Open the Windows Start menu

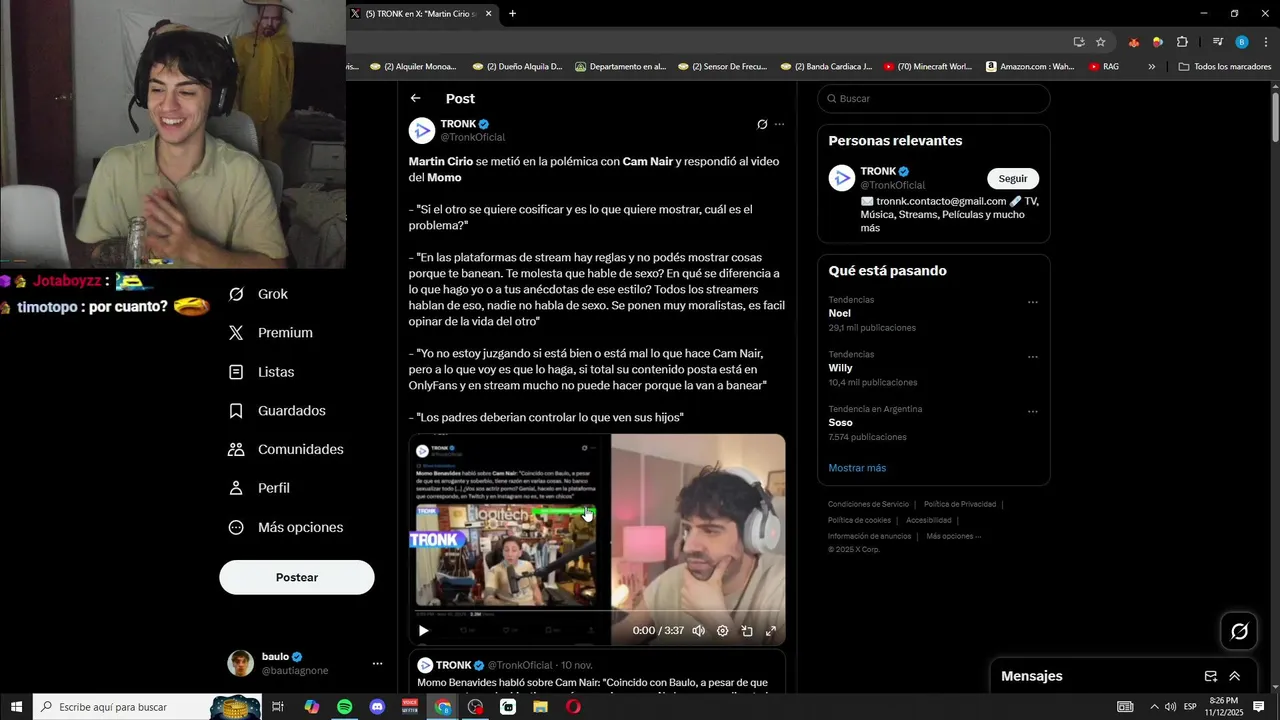[x=16, y=707]
